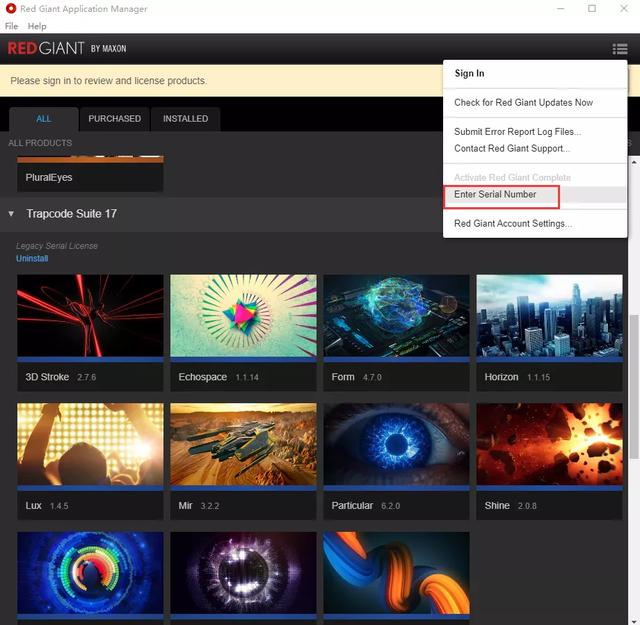Choose Enter Serial Number menu item

[535, 194]
